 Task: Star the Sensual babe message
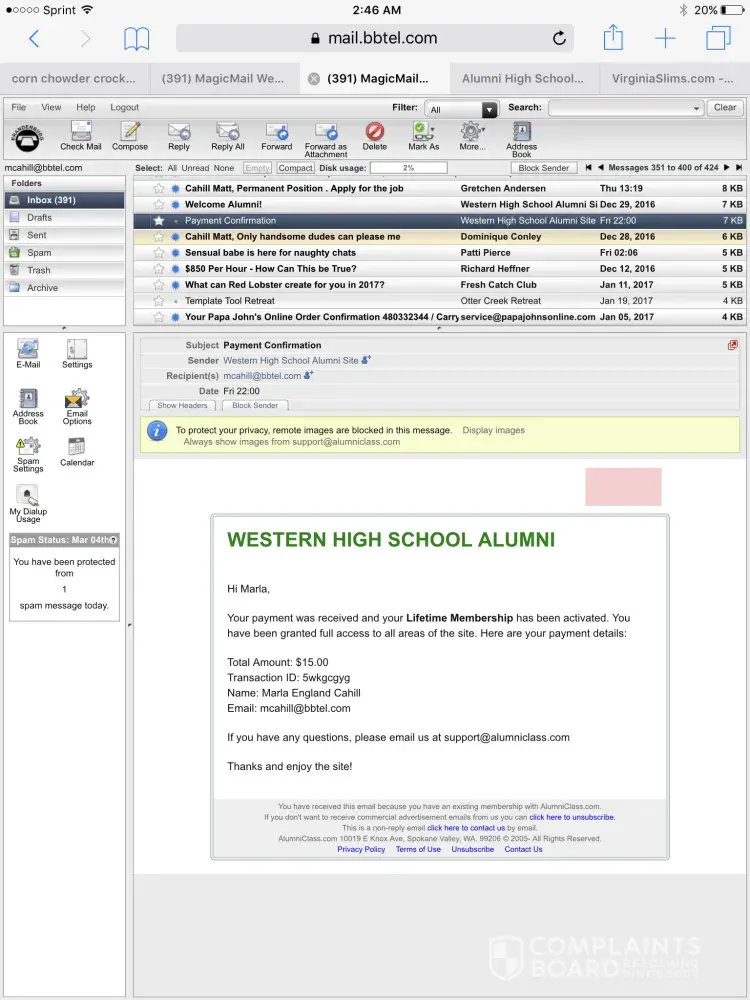click(159, 253)
